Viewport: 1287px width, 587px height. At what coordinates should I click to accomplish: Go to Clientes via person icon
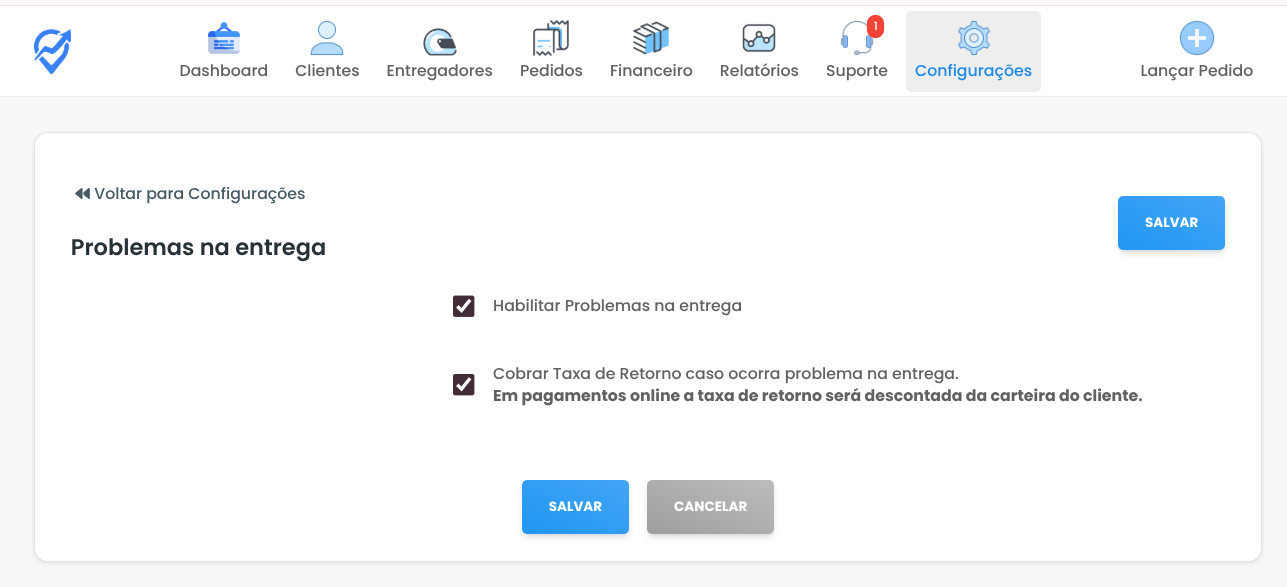tap(327, 40)
